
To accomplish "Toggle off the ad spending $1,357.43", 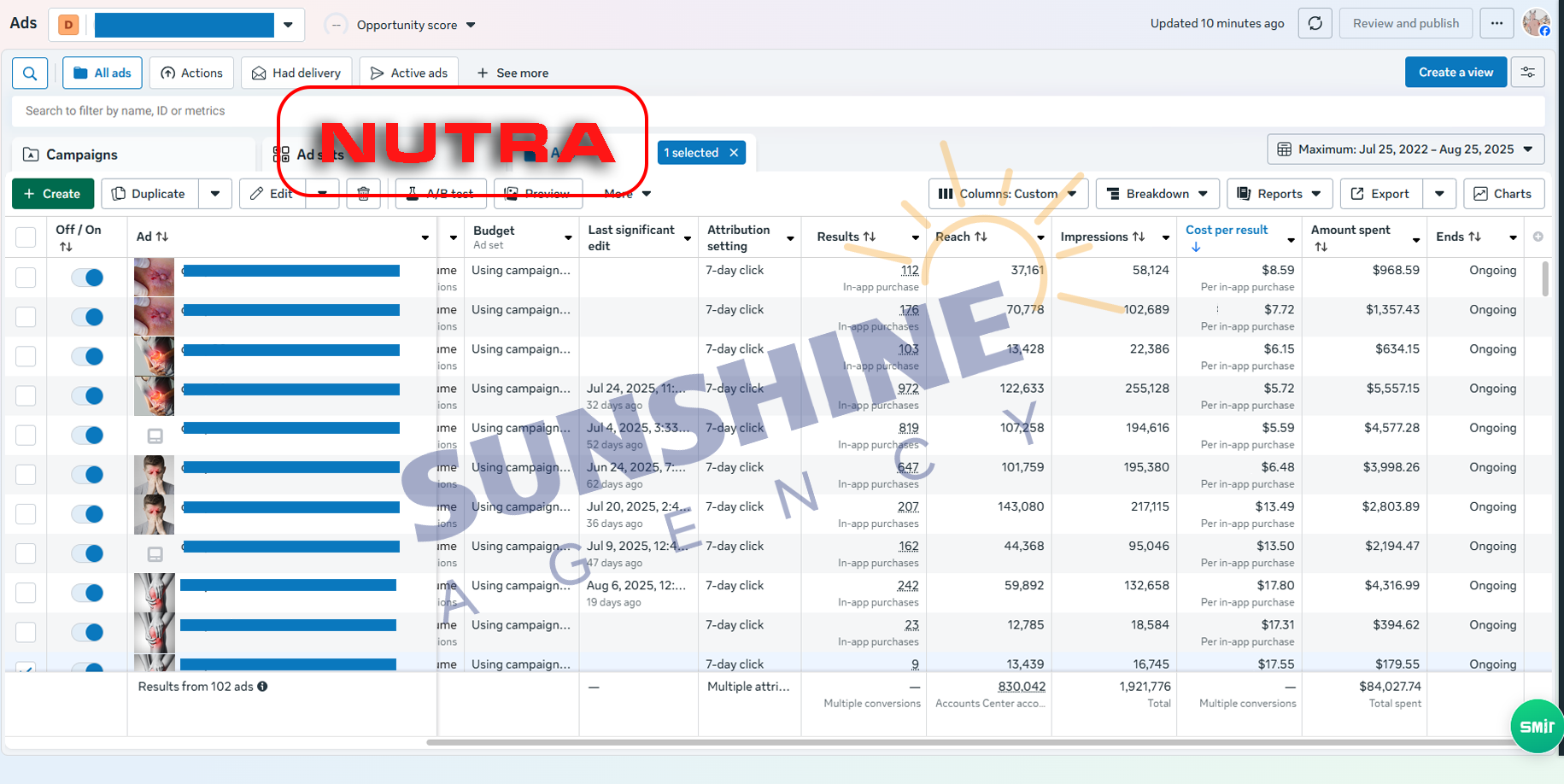I will pos(87,317).
